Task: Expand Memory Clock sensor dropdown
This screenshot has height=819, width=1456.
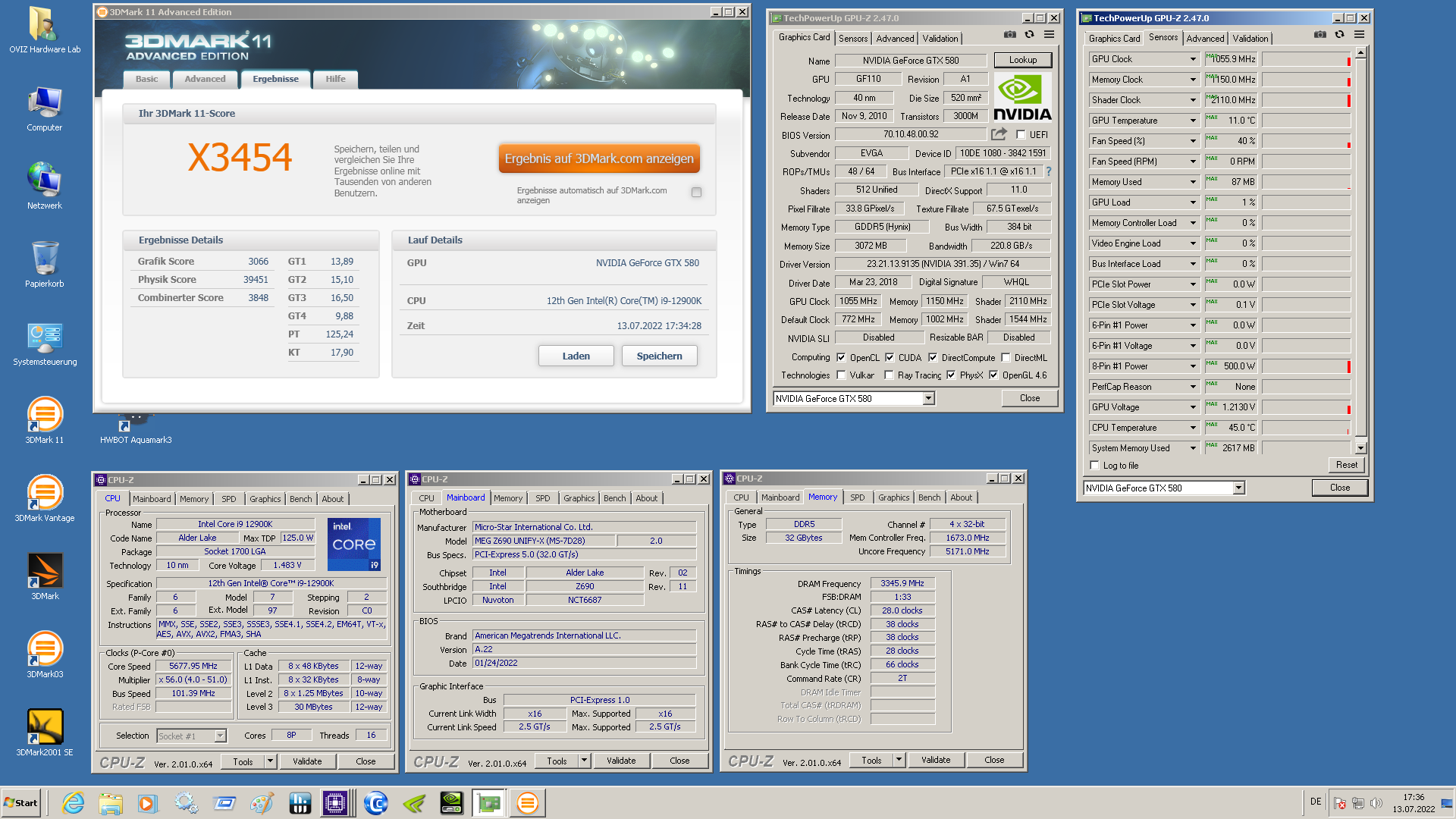Action: pos(1192,80)
